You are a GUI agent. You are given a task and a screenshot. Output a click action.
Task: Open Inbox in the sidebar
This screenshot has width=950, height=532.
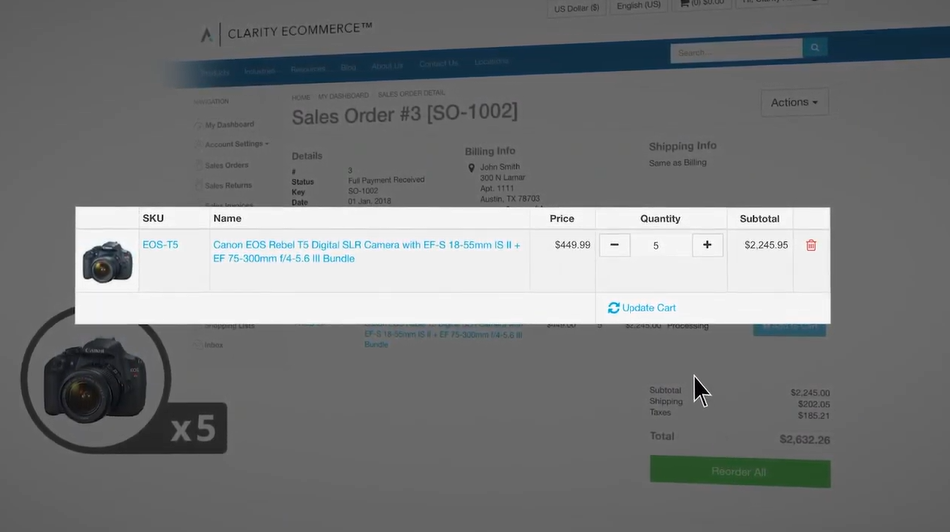[x=214, y=345]
